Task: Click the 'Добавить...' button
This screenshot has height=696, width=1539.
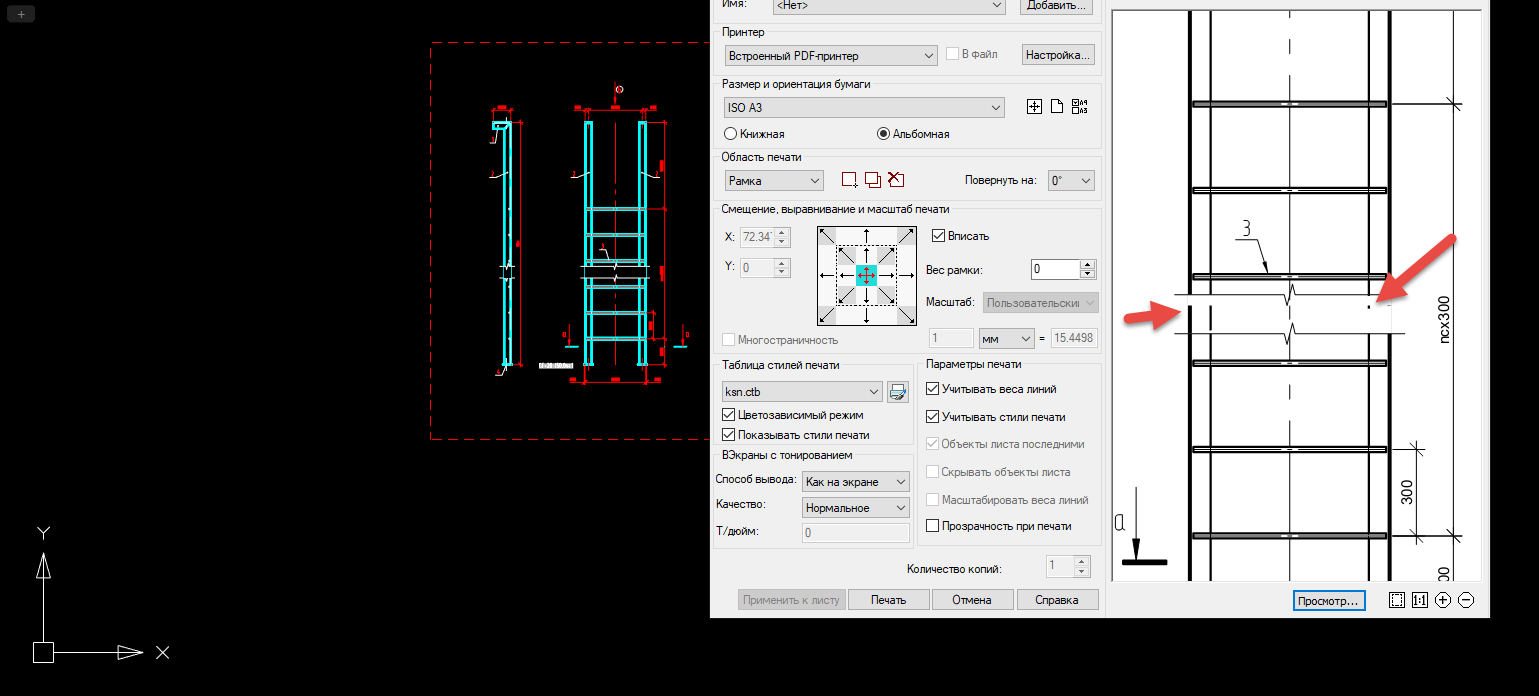Action: pyautogui.click(x=1056, y=5)
